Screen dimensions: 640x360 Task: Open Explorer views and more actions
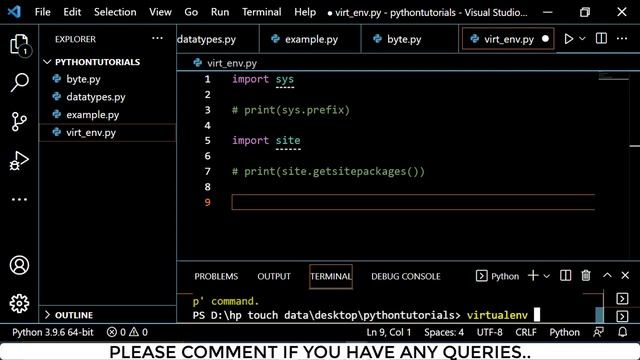[x=157, y=39]
